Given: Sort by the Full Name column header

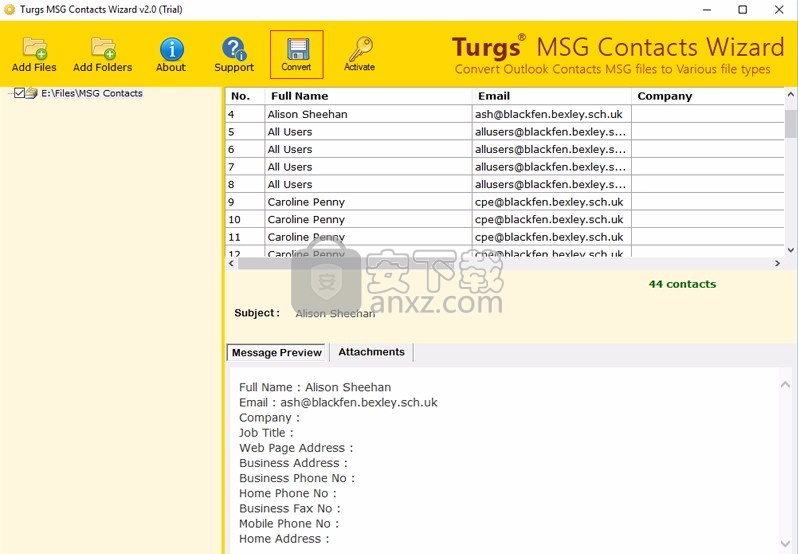Looking at the screenshot, I should pos(368,96).
